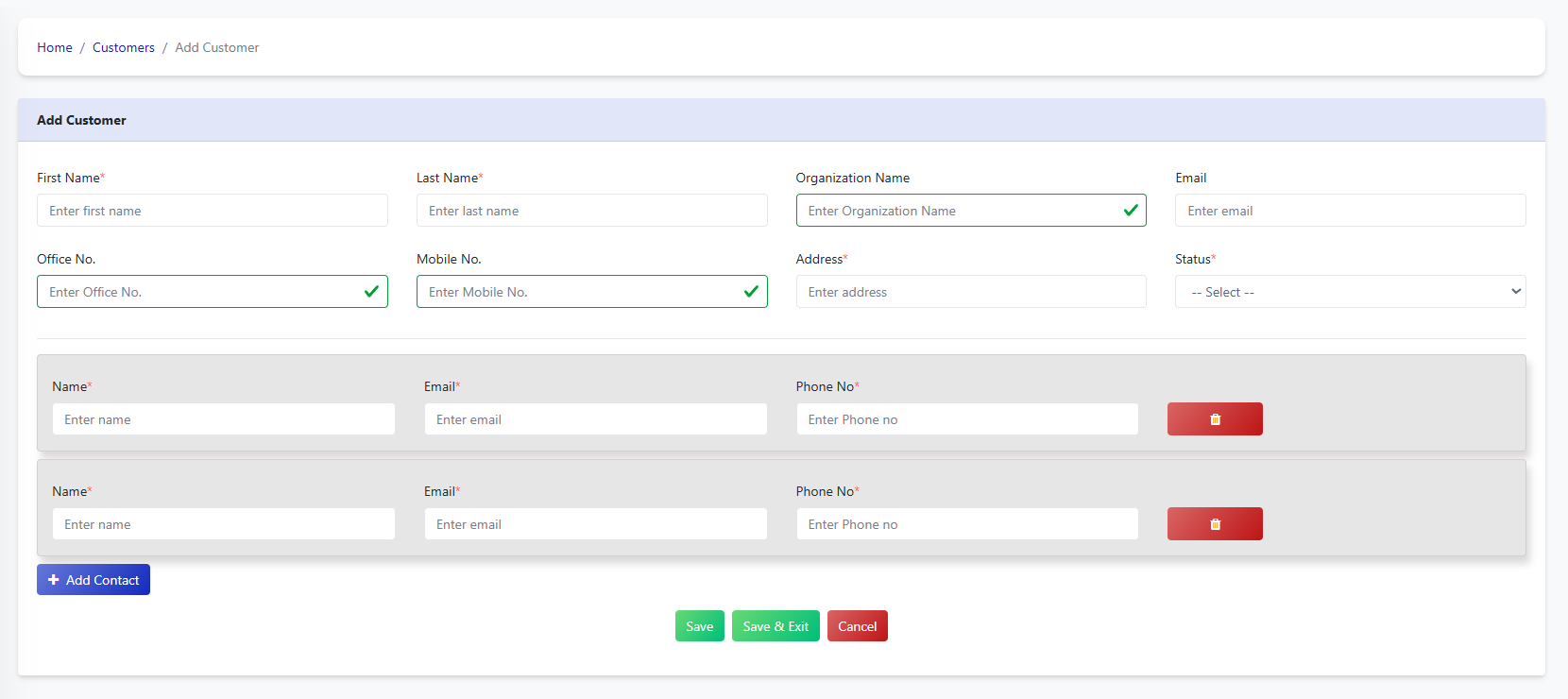
Task: Click the Save button
Action: point(700,626)
